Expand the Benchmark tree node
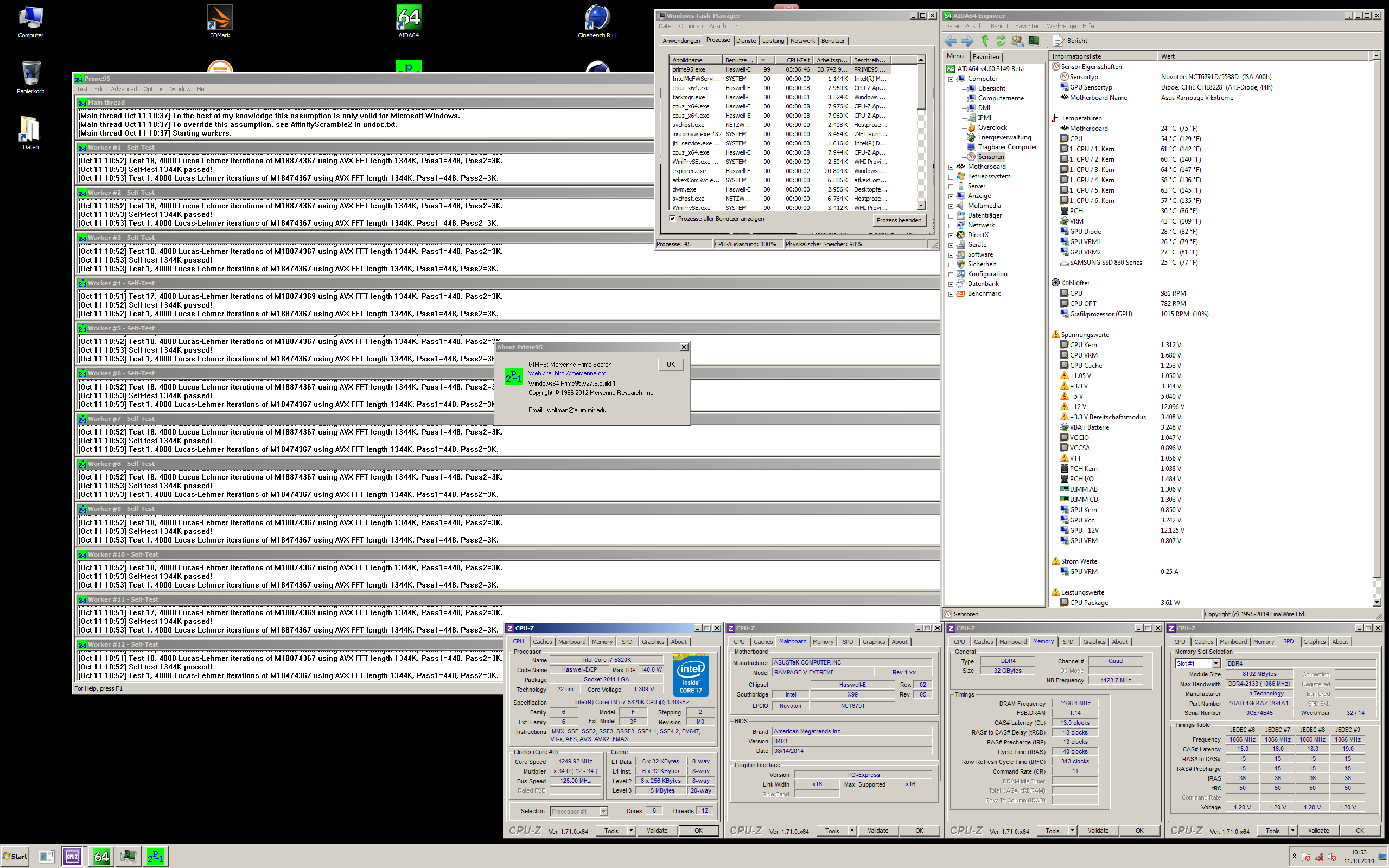 (x=951, y=294)
